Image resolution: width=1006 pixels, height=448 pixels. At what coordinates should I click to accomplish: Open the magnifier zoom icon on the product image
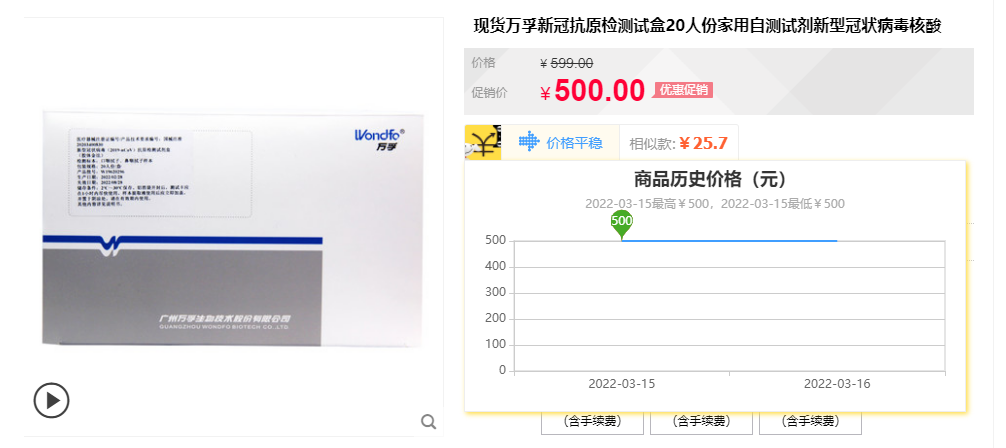click(429, 422)
